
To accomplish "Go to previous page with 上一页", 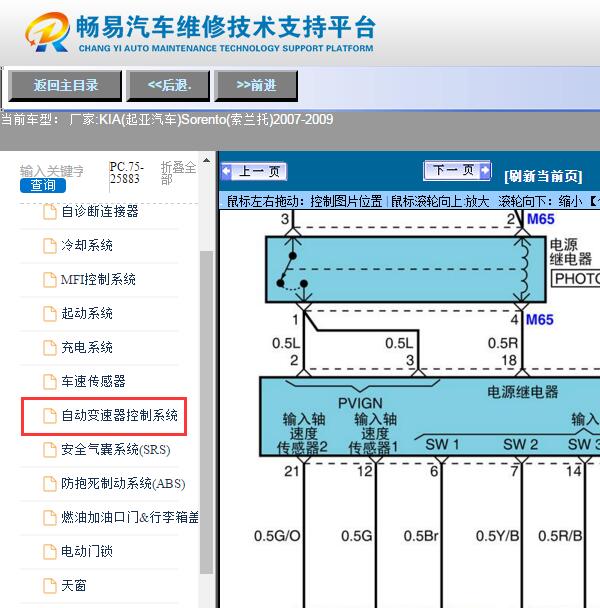I will click(x=254, y=171).
